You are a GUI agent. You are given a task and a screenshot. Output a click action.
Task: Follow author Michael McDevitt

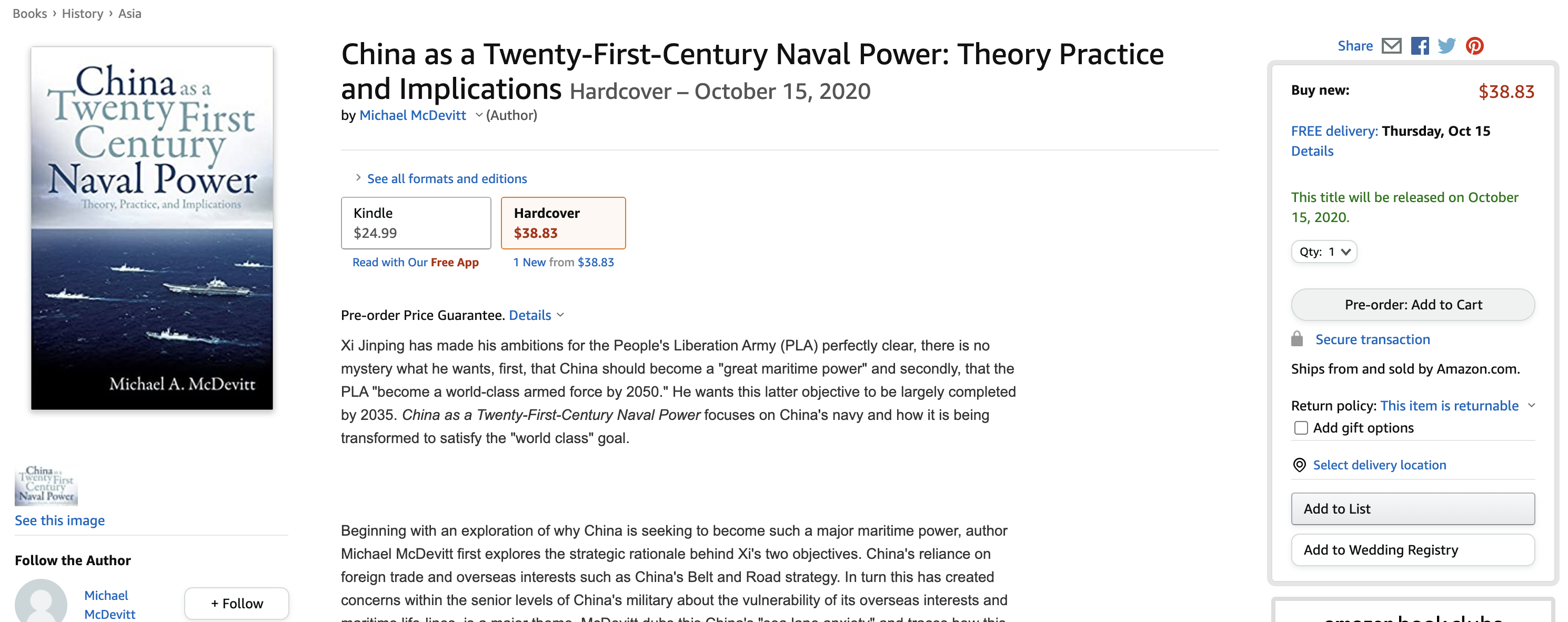point(237,603)
